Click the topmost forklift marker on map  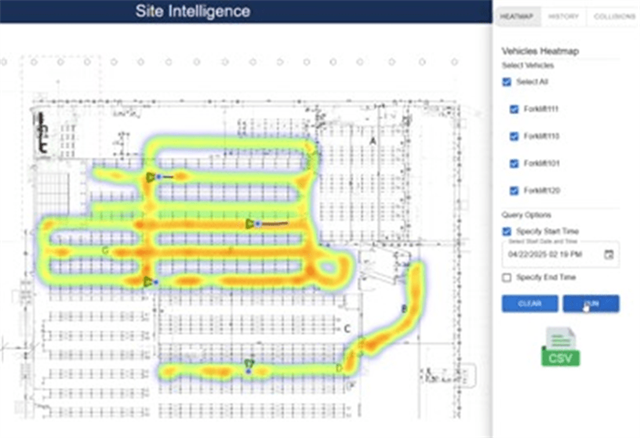click(x=151, y=177)
